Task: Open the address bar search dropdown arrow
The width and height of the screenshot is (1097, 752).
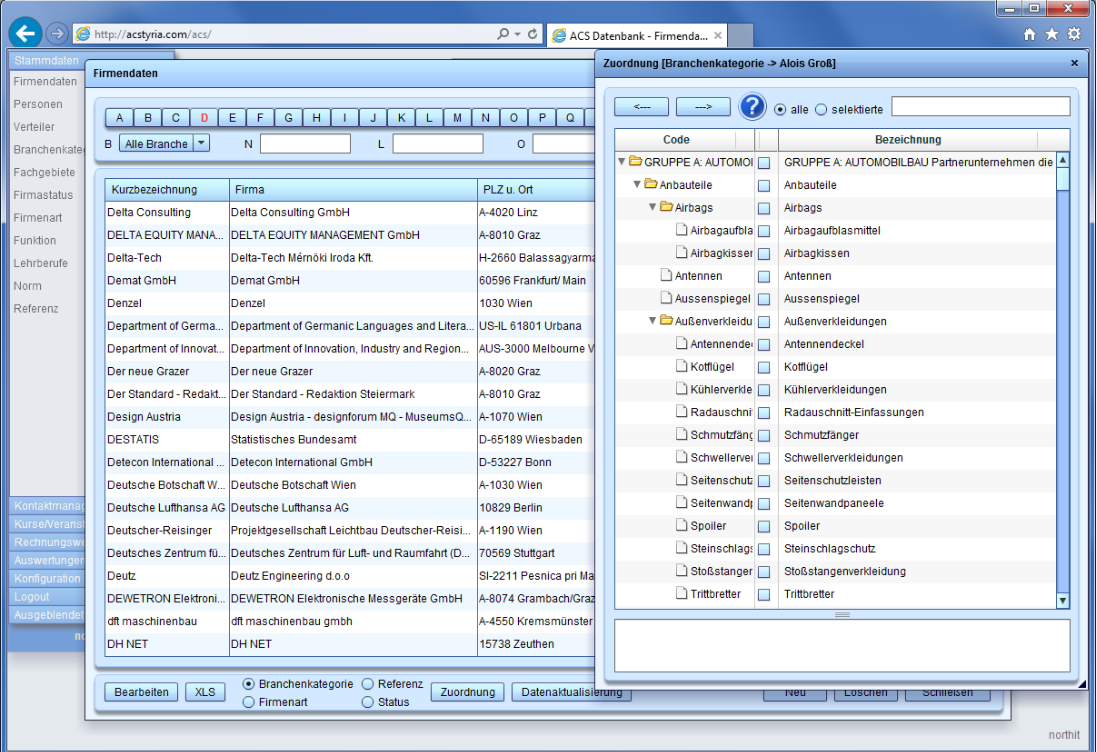Action: [518, 34]
